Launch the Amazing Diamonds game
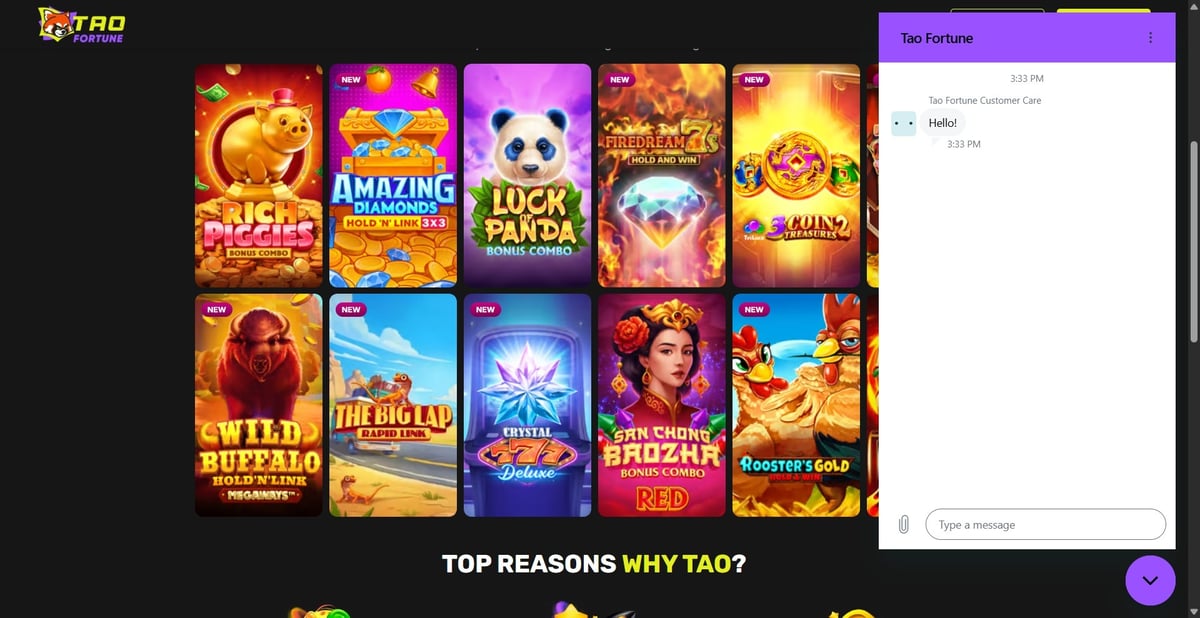The width and height of the screenshot is (1200, 618). pos(393,176)
